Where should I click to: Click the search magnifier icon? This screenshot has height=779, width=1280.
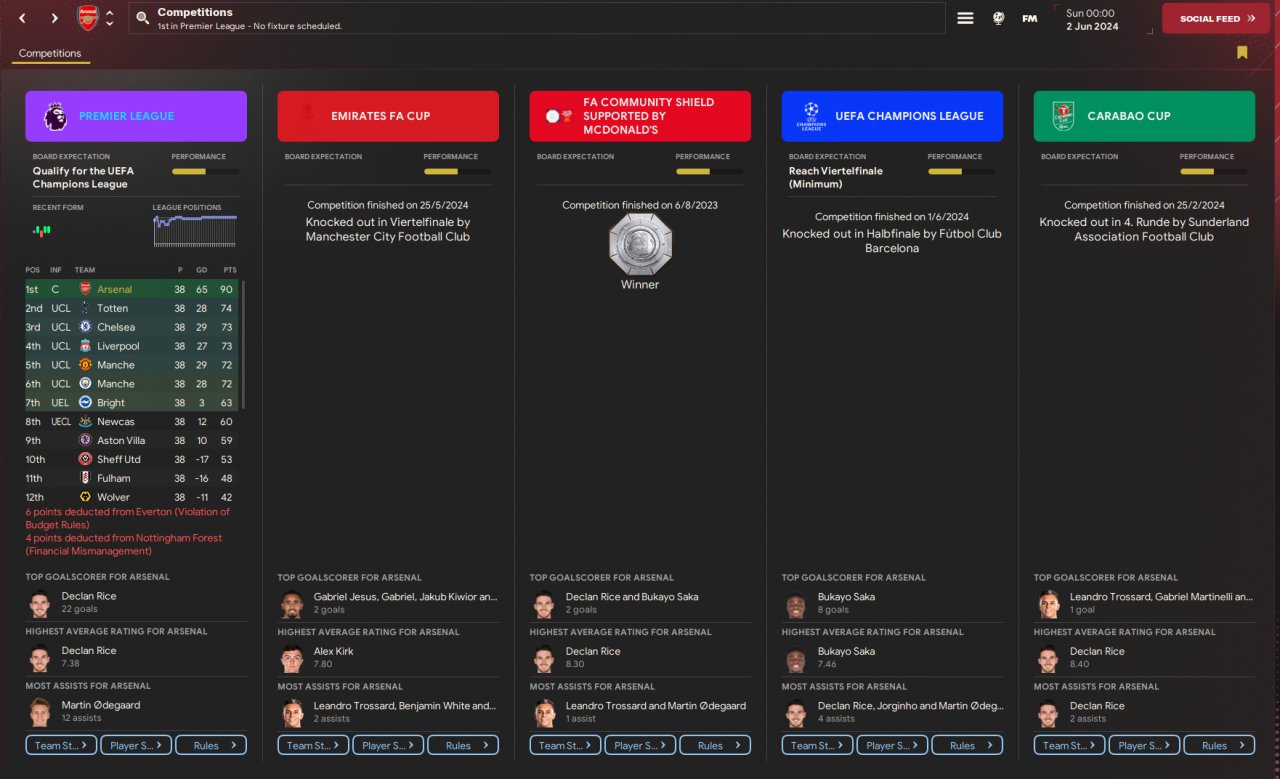[x=143, y=18]
